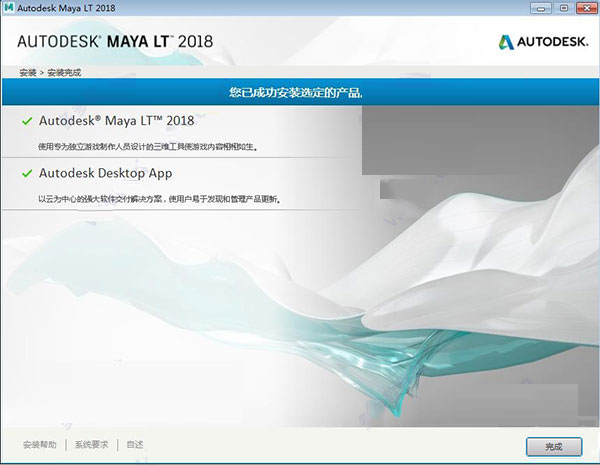Open the 安装帮助 installation help link
This screenshot has width=600, height=465.
[39, 445]
